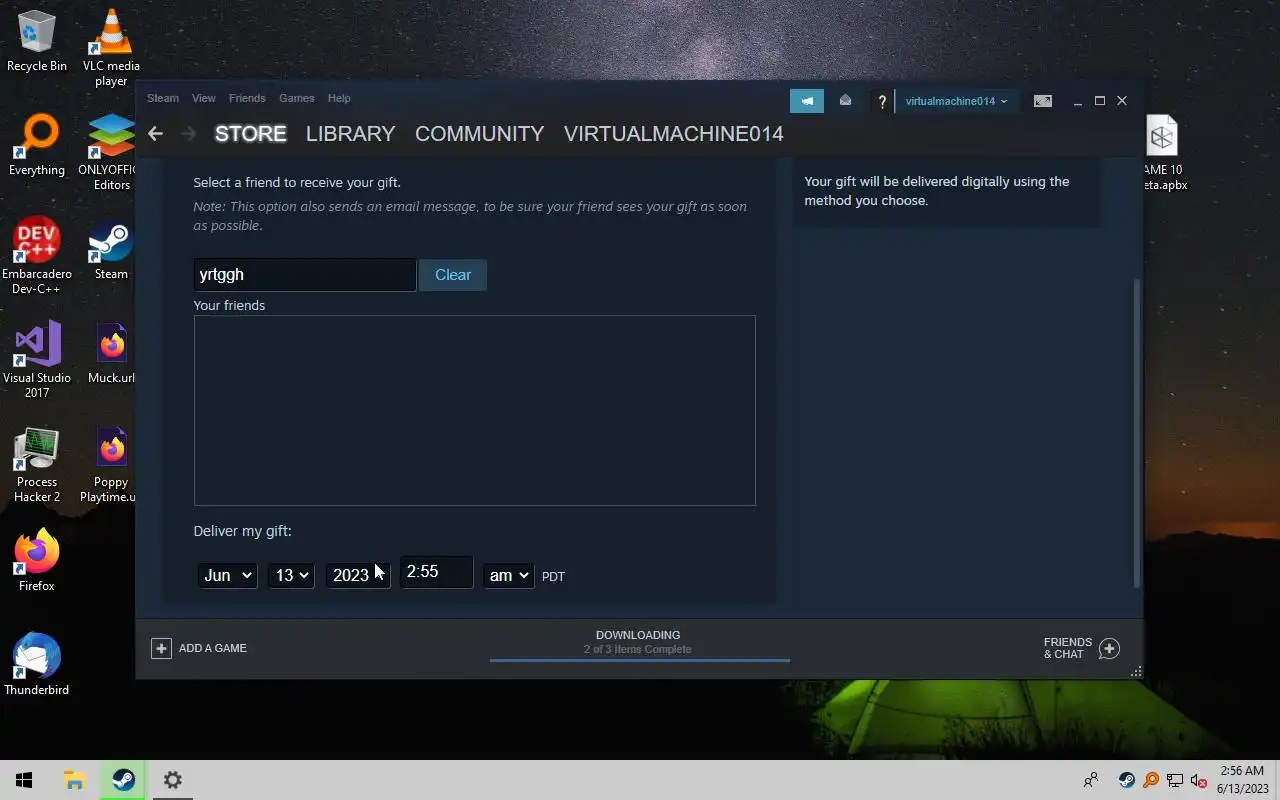Open the People icon in system tray
1280x800 pixels.
[1091, 780]
